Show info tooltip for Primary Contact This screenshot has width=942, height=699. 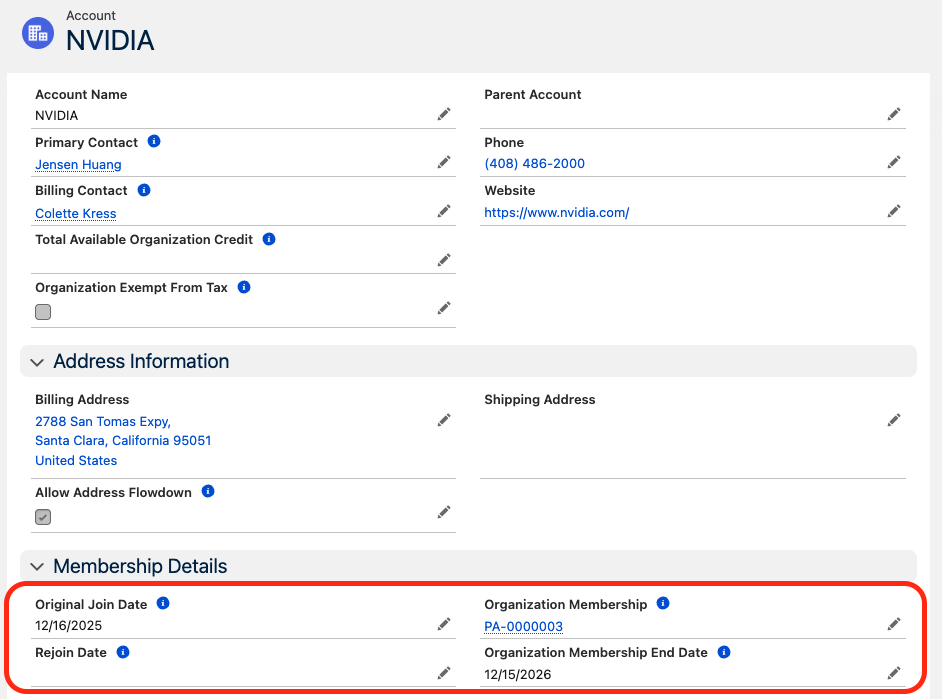[x=154, y=141]
